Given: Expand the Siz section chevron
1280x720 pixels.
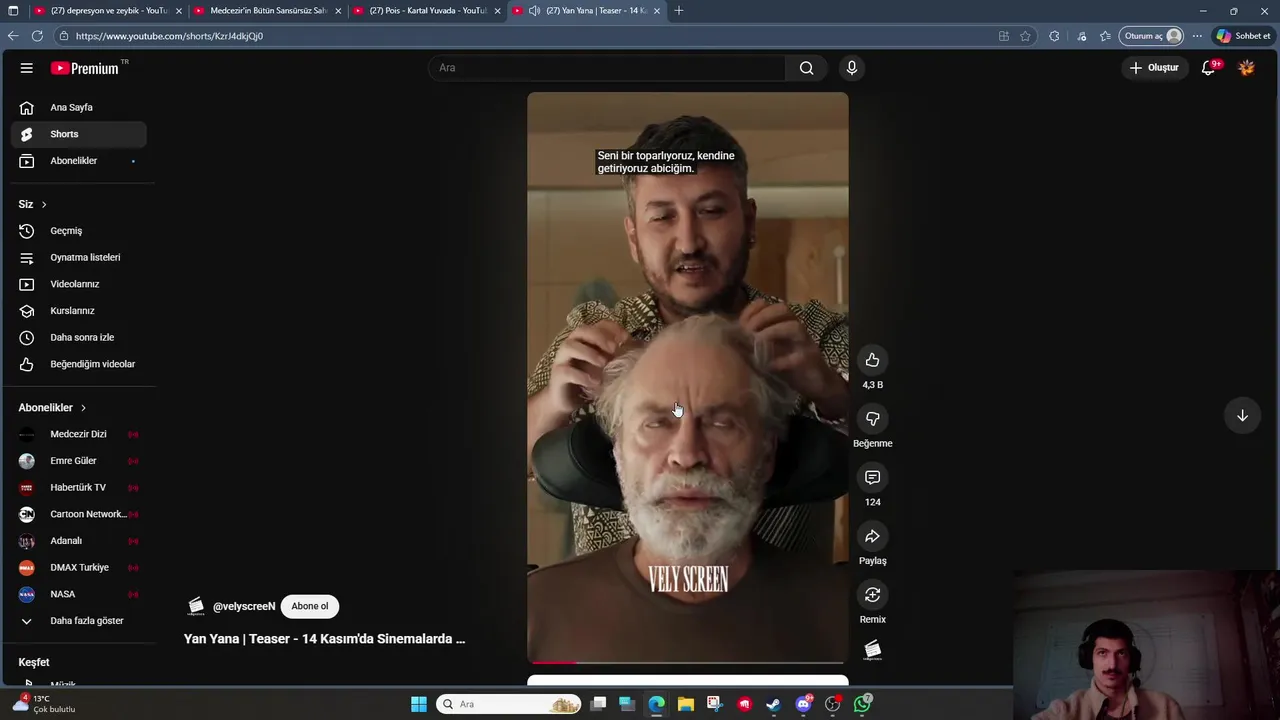Looking at the screenshot, I should pyautogui.click(x=44, y=204).
